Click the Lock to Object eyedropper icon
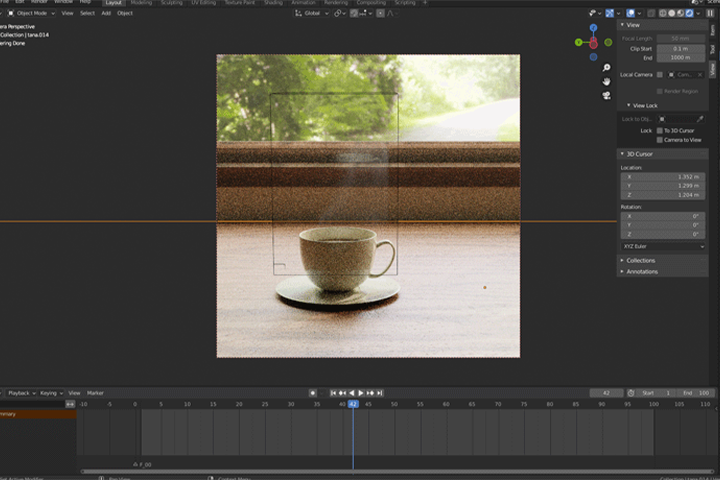This screenshot has height=480, width=720. pyautogui.click(x=700, y=119)
